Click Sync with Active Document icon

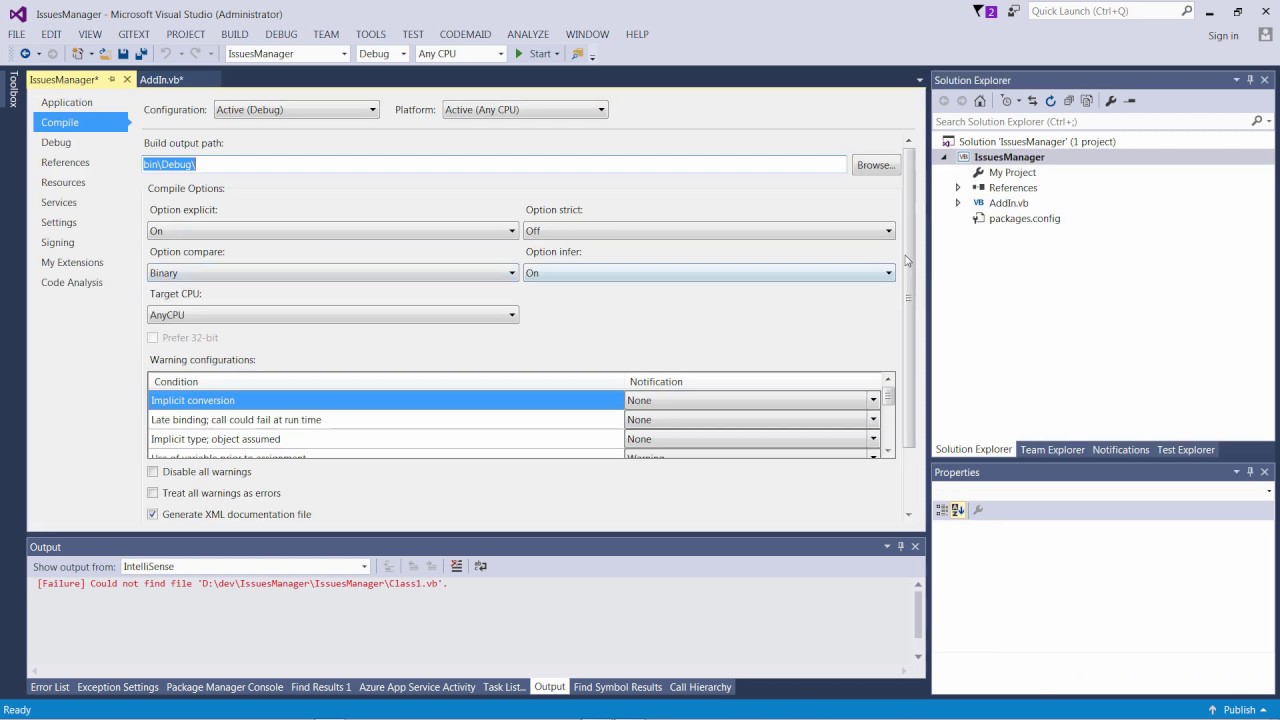tap(1032, 101)
